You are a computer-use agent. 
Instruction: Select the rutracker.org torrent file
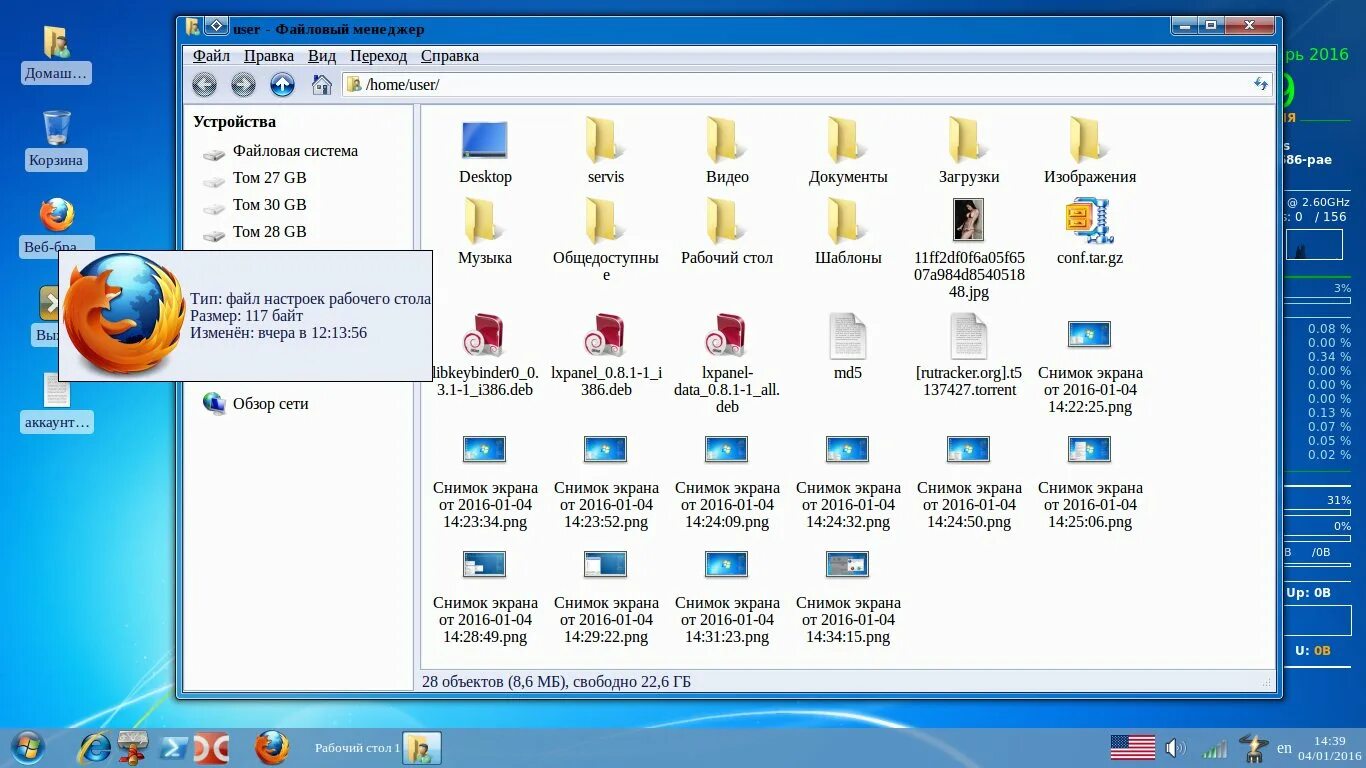[x=969, y=355]
